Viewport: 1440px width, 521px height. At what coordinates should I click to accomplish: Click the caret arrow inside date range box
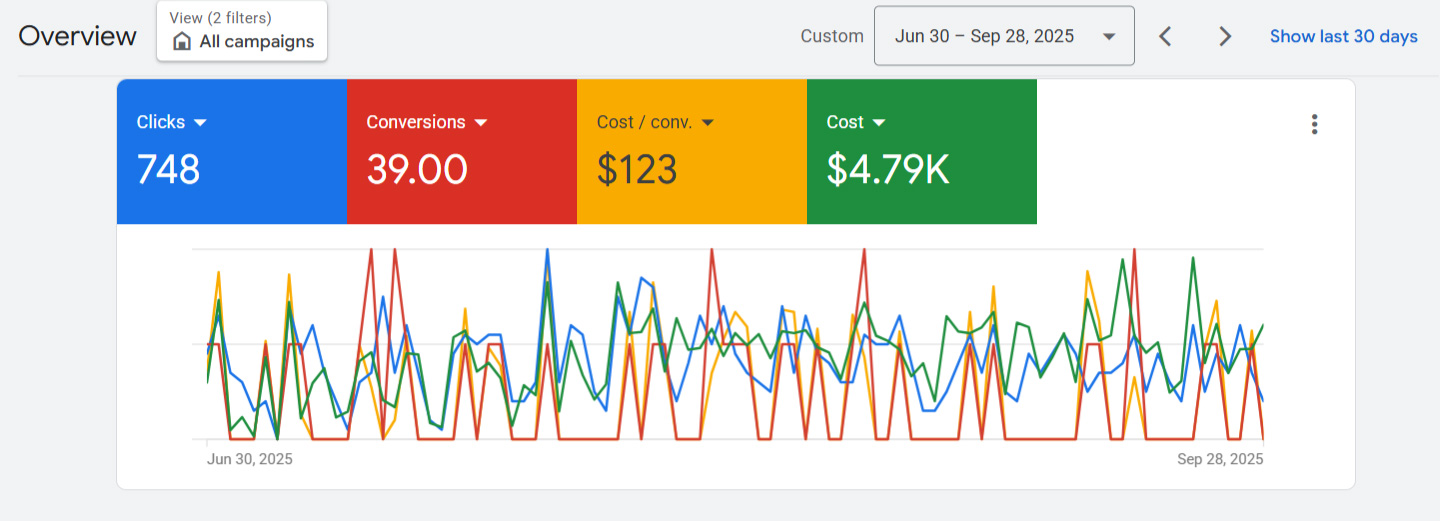[x=1109, y=37]
